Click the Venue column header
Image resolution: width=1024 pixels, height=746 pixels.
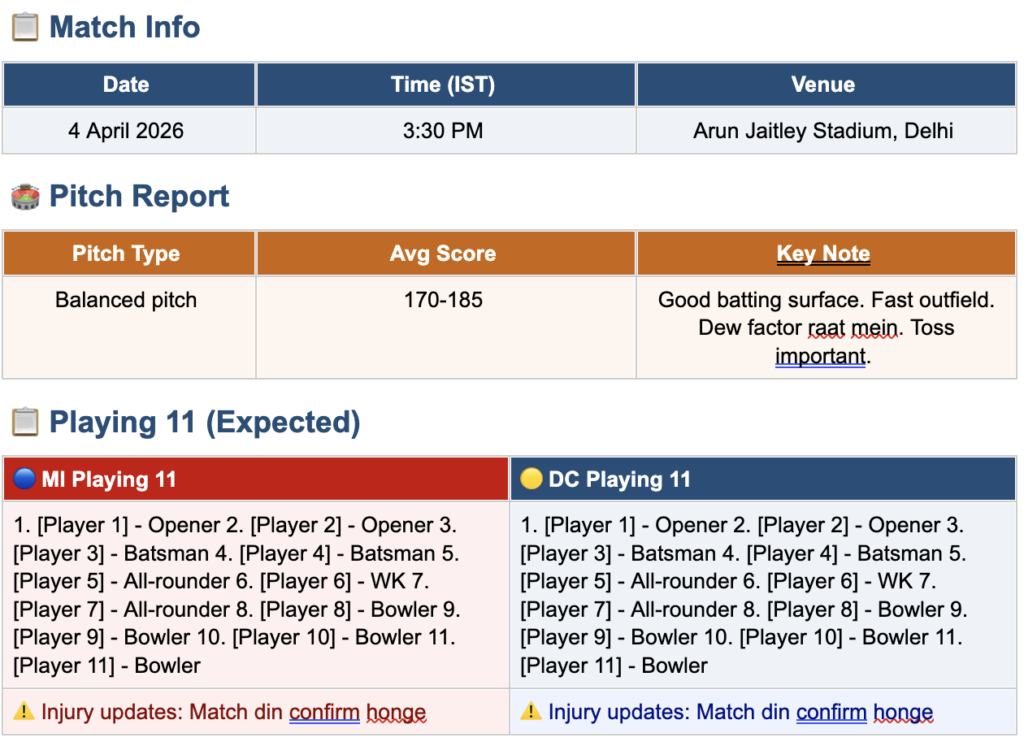click(826, 84)
